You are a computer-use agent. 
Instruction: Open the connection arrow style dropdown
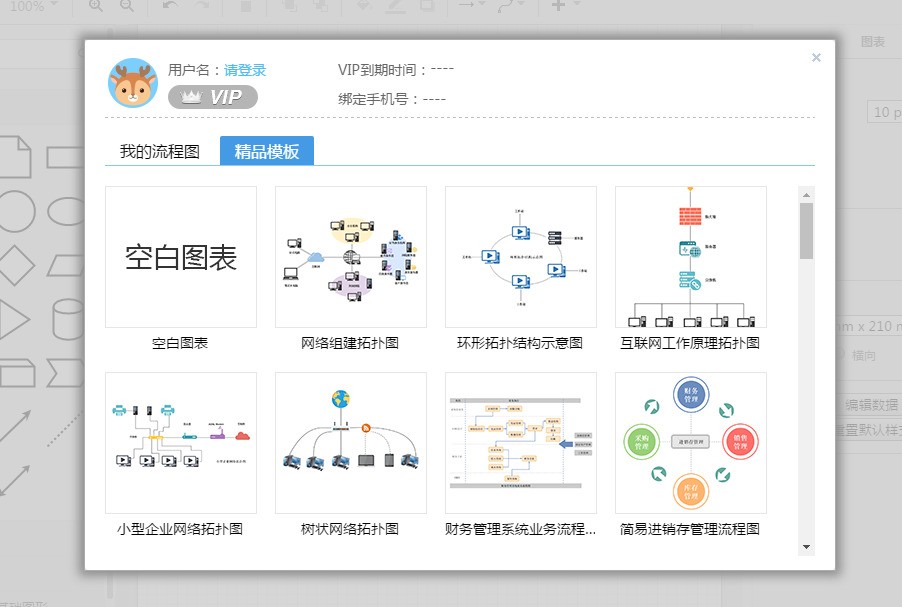coord(472,5)
